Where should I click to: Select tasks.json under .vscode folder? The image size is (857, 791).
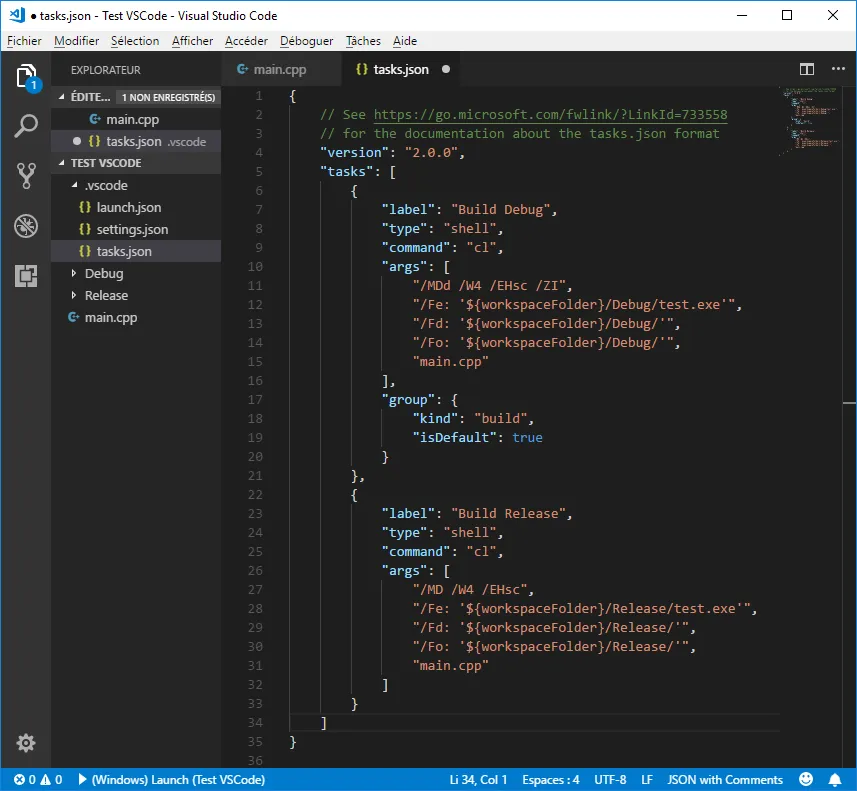pos(136,251)
